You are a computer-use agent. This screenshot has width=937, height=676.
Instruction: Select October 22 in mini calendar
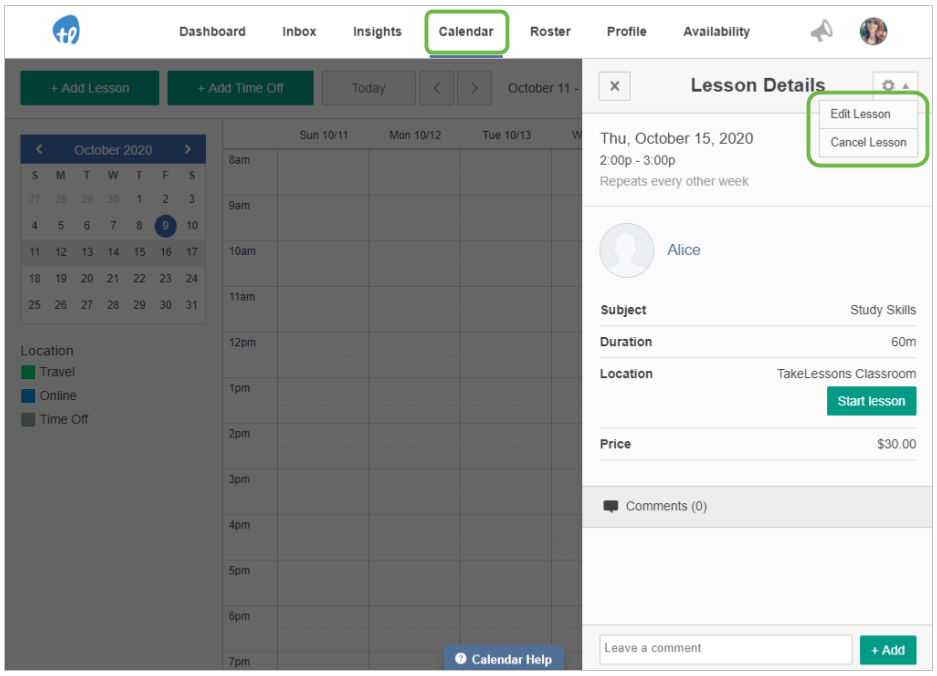[x=139, y=279]
